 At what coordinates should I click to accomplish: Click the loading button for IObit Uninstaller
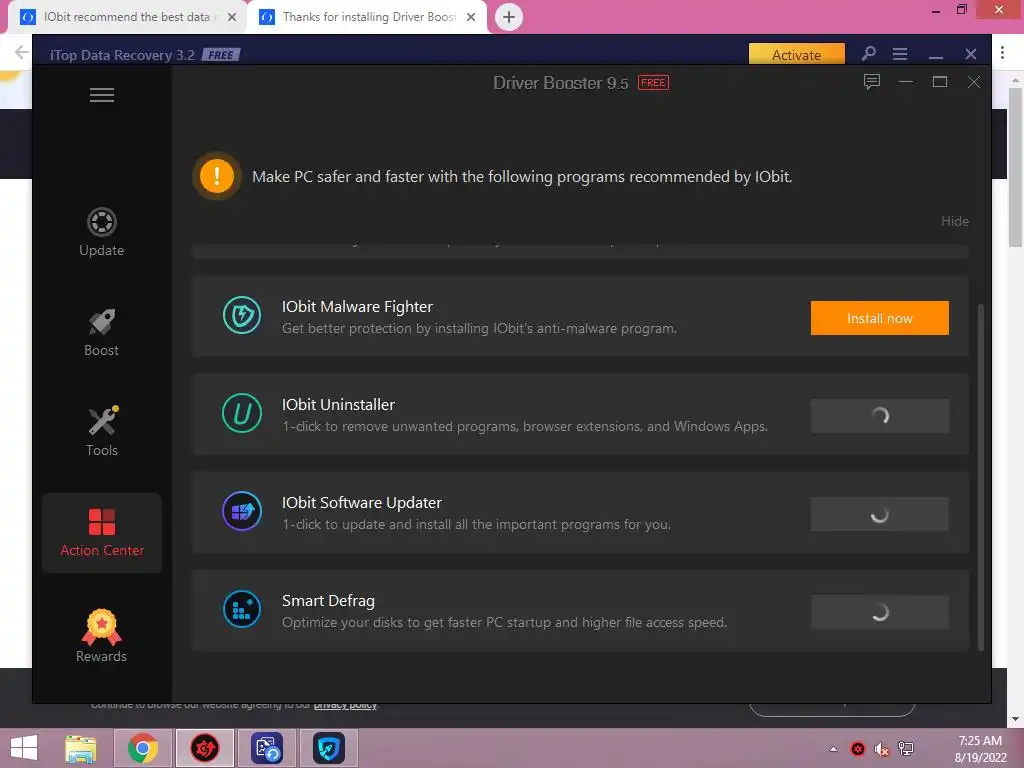pos(880,416)
